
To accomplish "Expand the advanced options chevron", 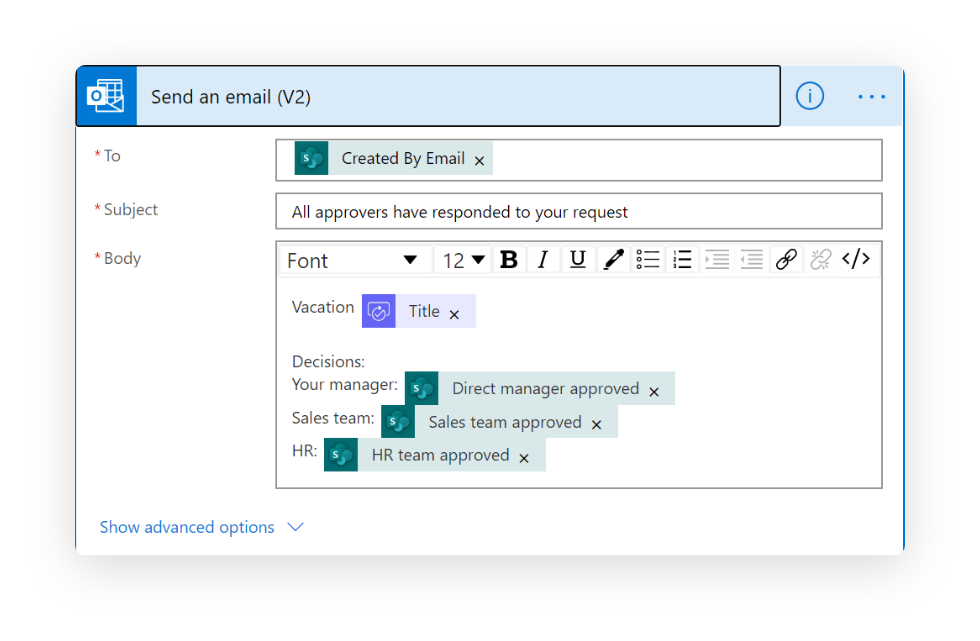I will (296, 527).
